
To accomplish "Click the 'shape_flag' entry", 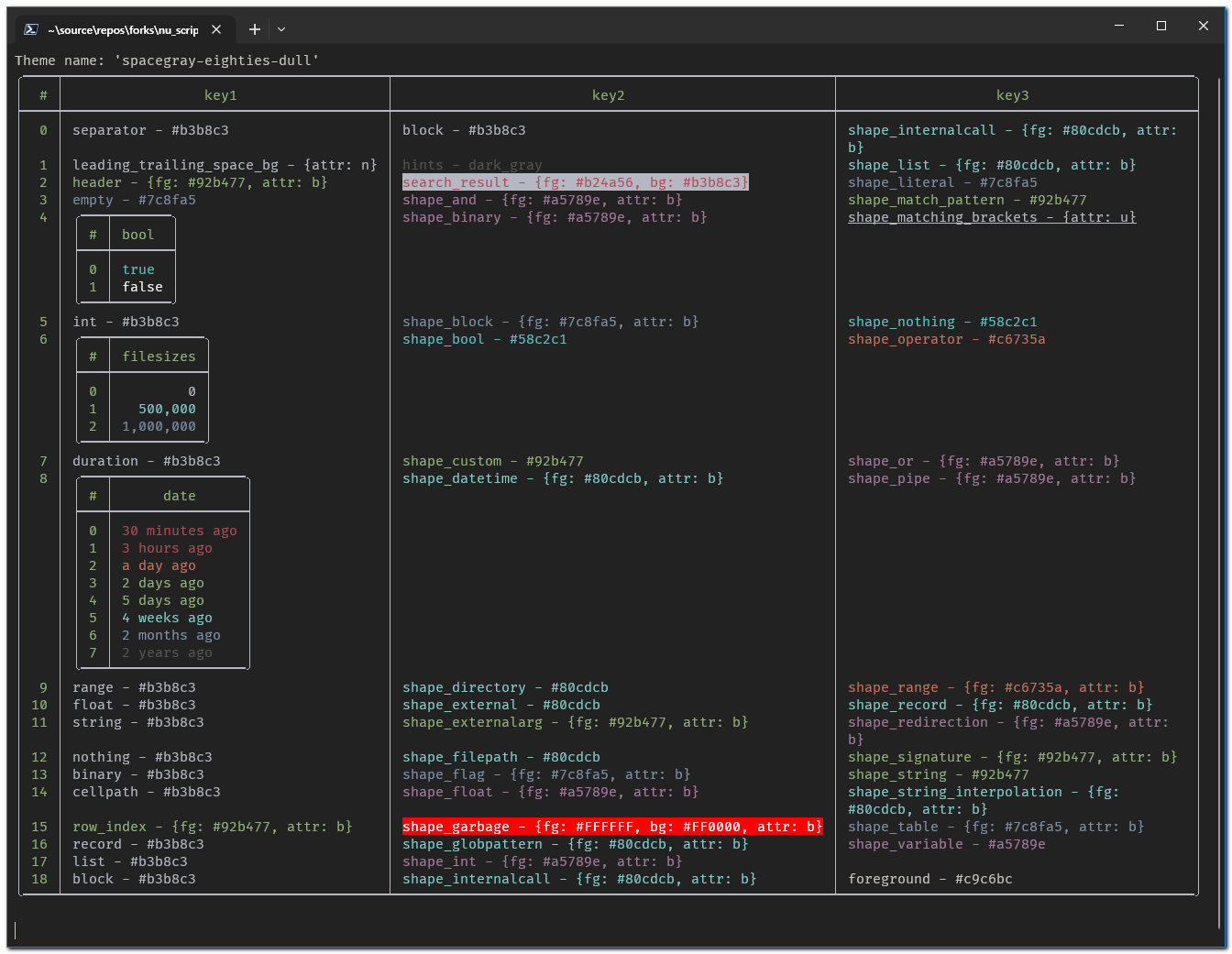I will click(x=546, y=774).
